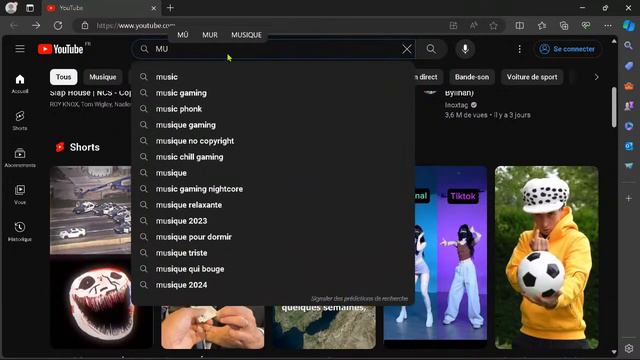The height and width of the screenshot is (360, 640).
Task: Open Abonnements in the sidebar
Action: click(x=20, y=158)
